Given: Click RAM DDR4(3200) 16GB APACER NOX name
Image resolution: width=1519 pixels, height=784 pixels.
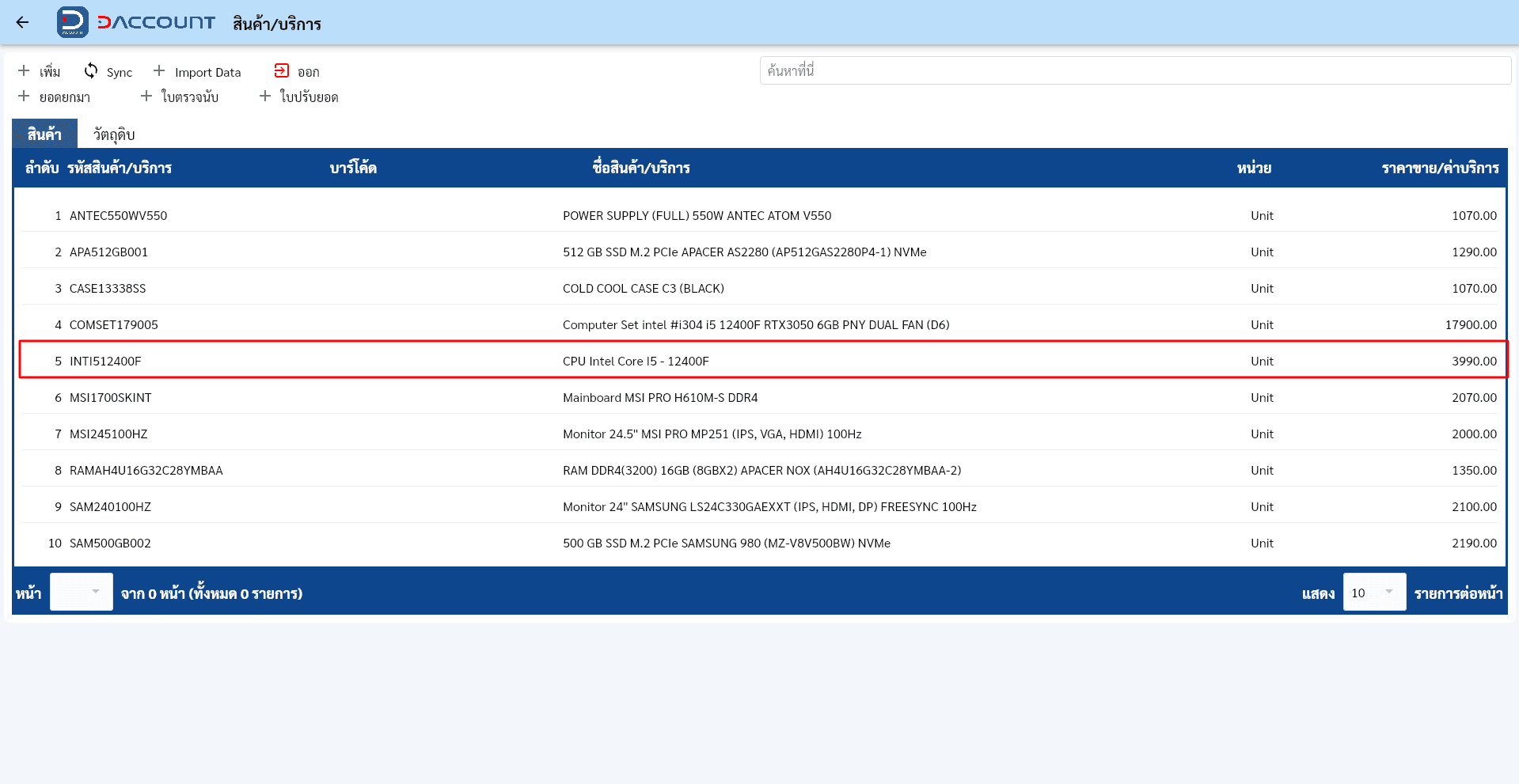Looking at the screenshot, I should 762,470.
